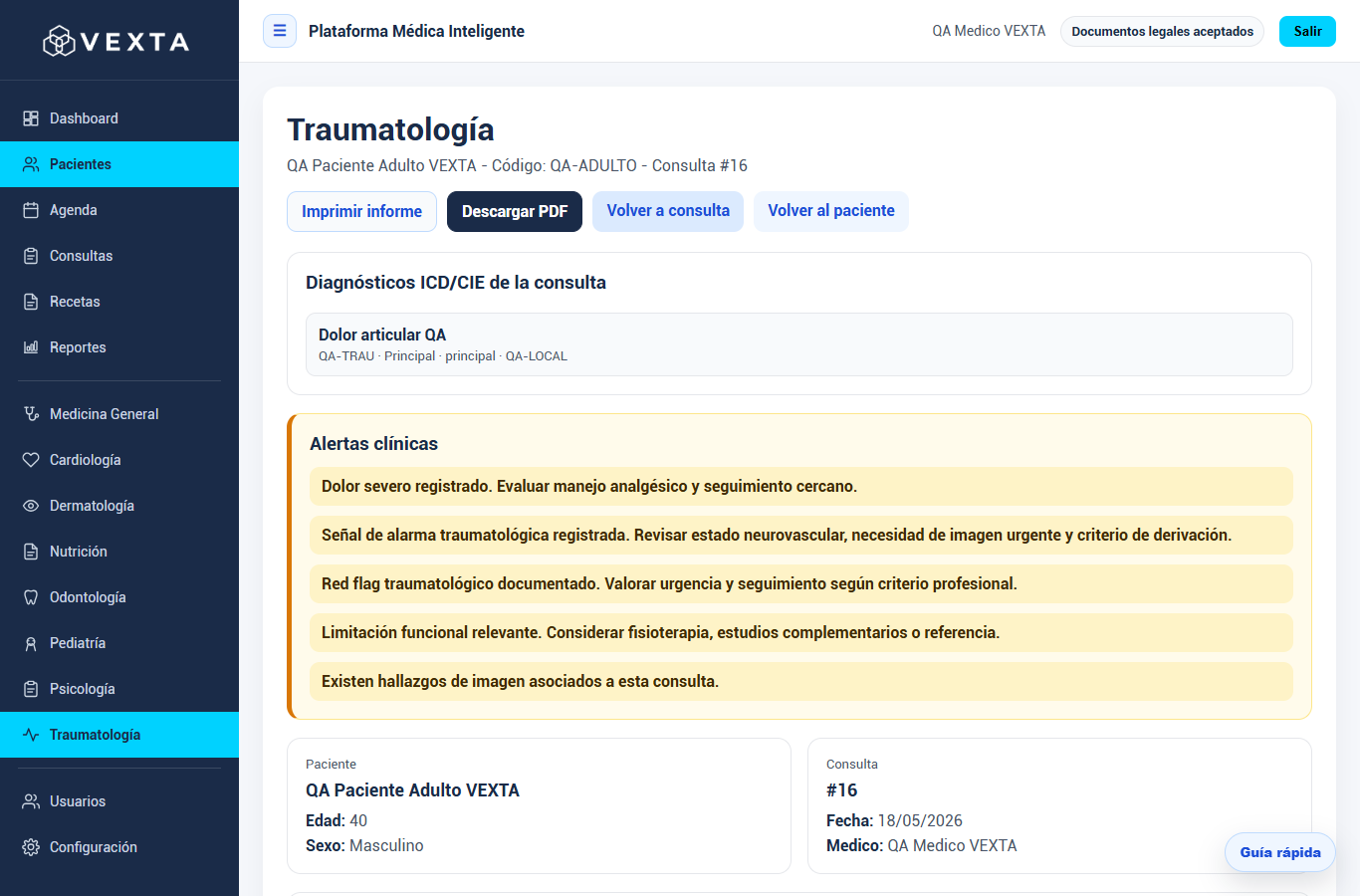
Task: Click the Configuración gear icon
Action: click(x=31, y=847)
